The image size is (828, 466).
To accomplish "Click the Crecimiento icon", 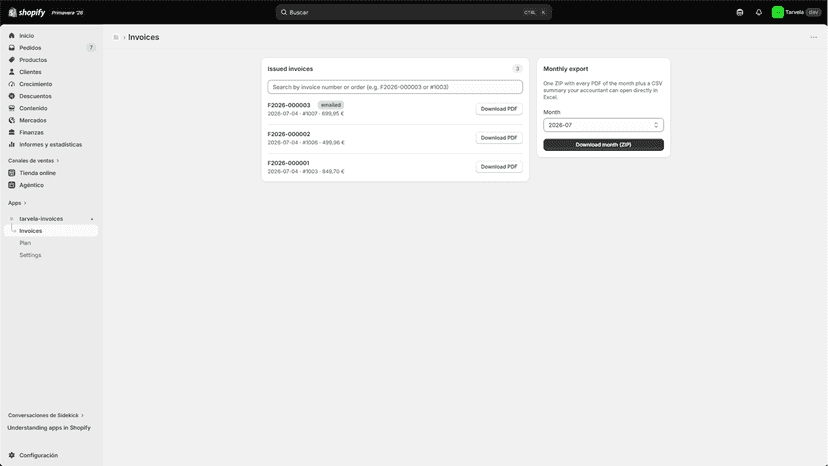I will coord(12,84).
